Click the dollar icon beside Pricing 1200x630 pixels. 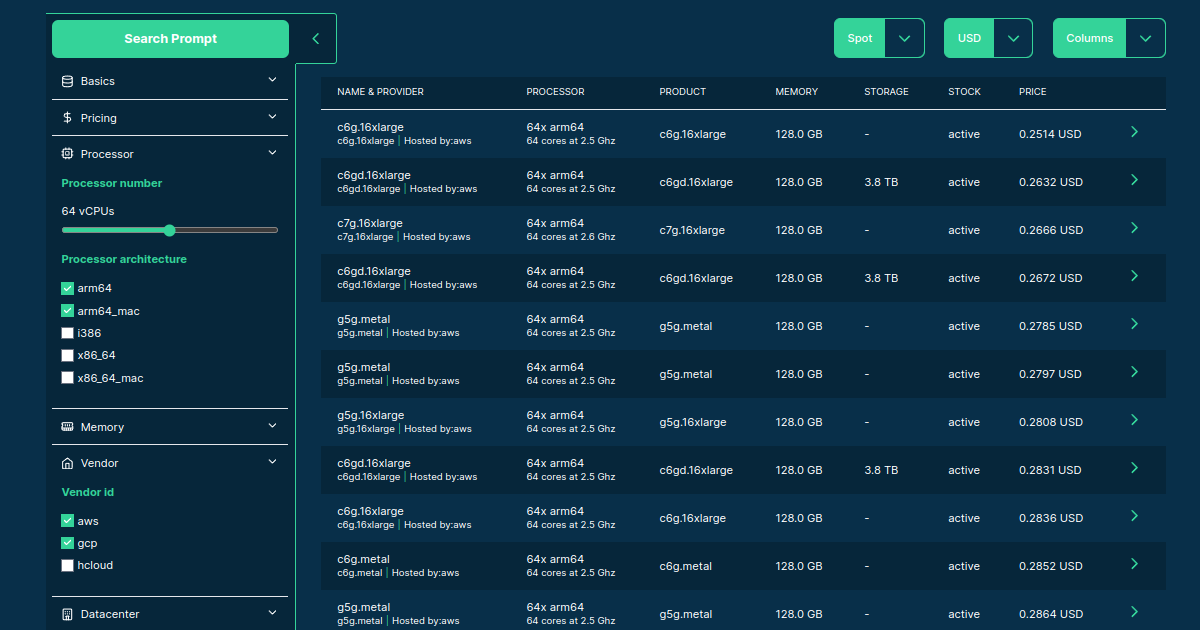(x=67, y=118)
